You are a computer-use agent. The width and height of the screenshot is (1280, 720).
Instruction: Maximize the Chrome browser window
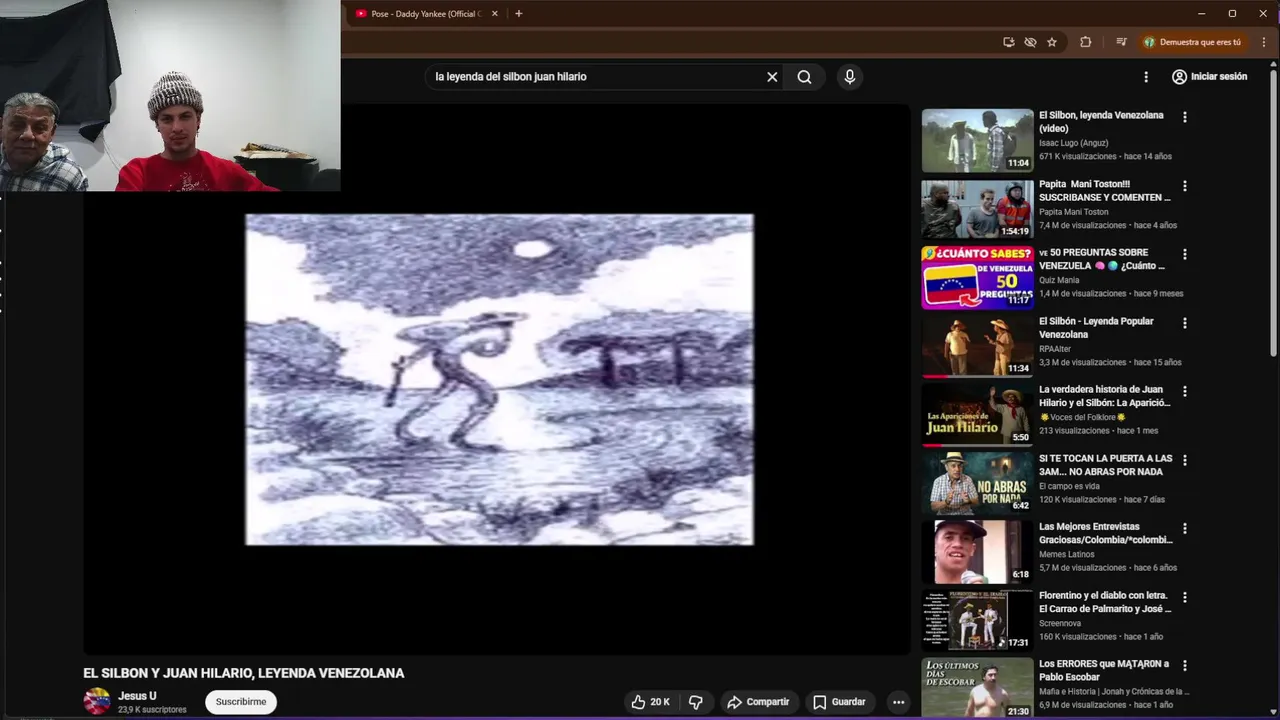tap(1232, 14)
